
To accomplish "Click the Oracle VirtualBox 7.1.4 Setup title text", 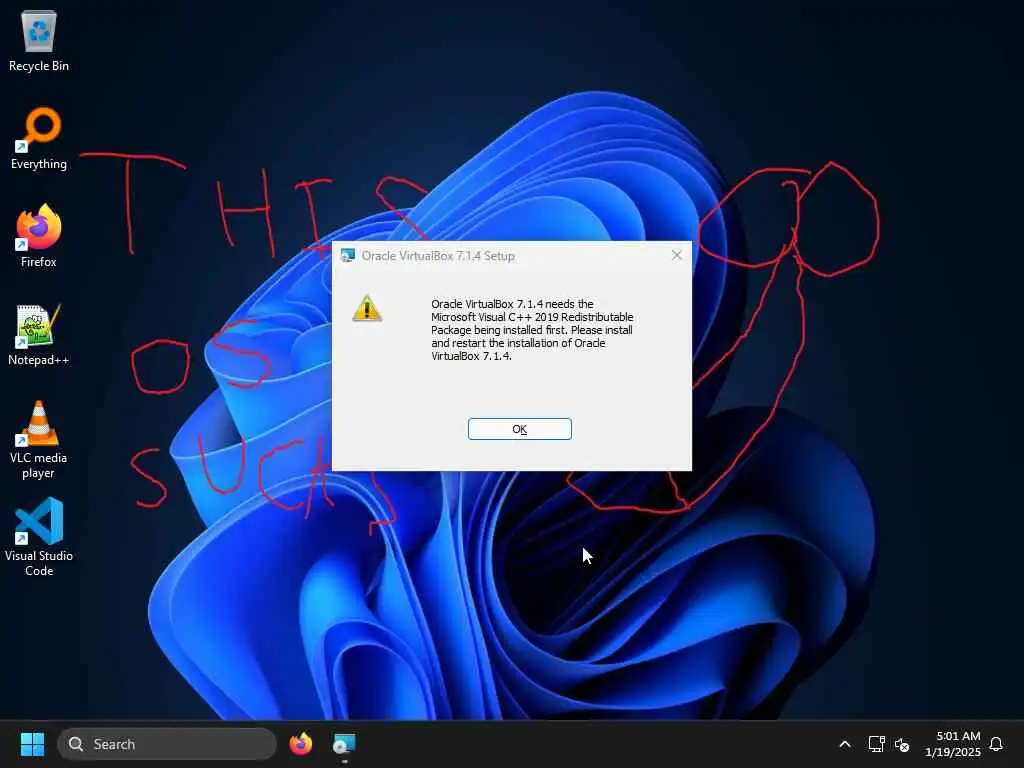I will tap(438, 256).
